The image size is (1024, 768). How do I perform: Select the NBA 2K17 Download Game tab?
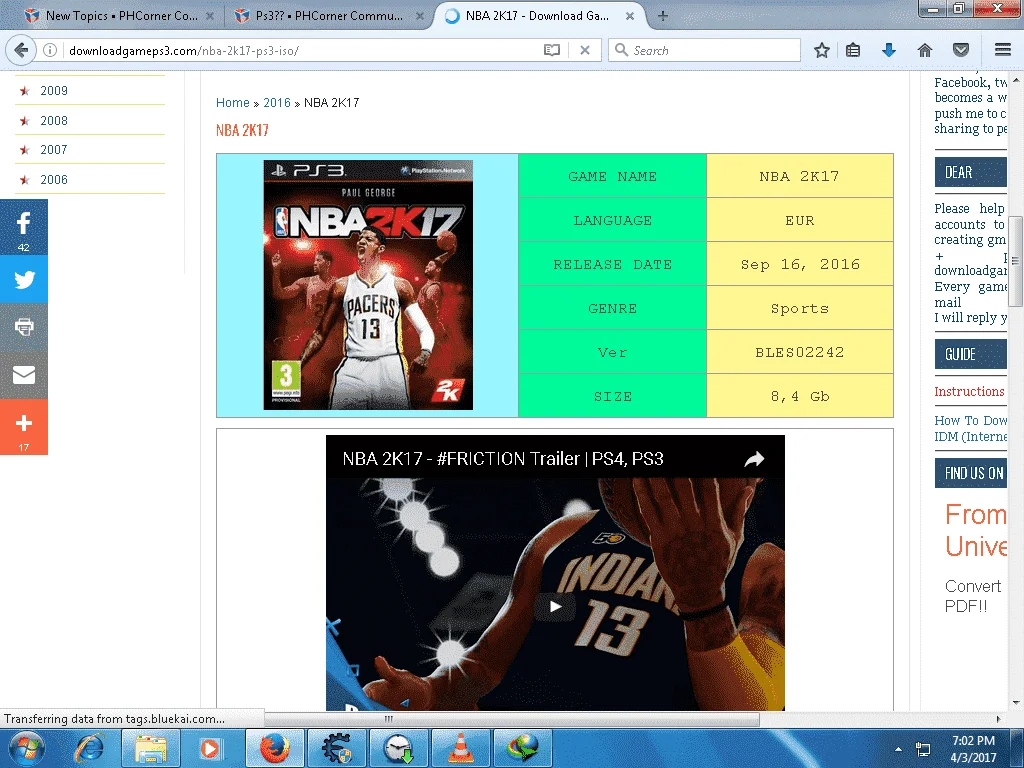pos(537,16)
